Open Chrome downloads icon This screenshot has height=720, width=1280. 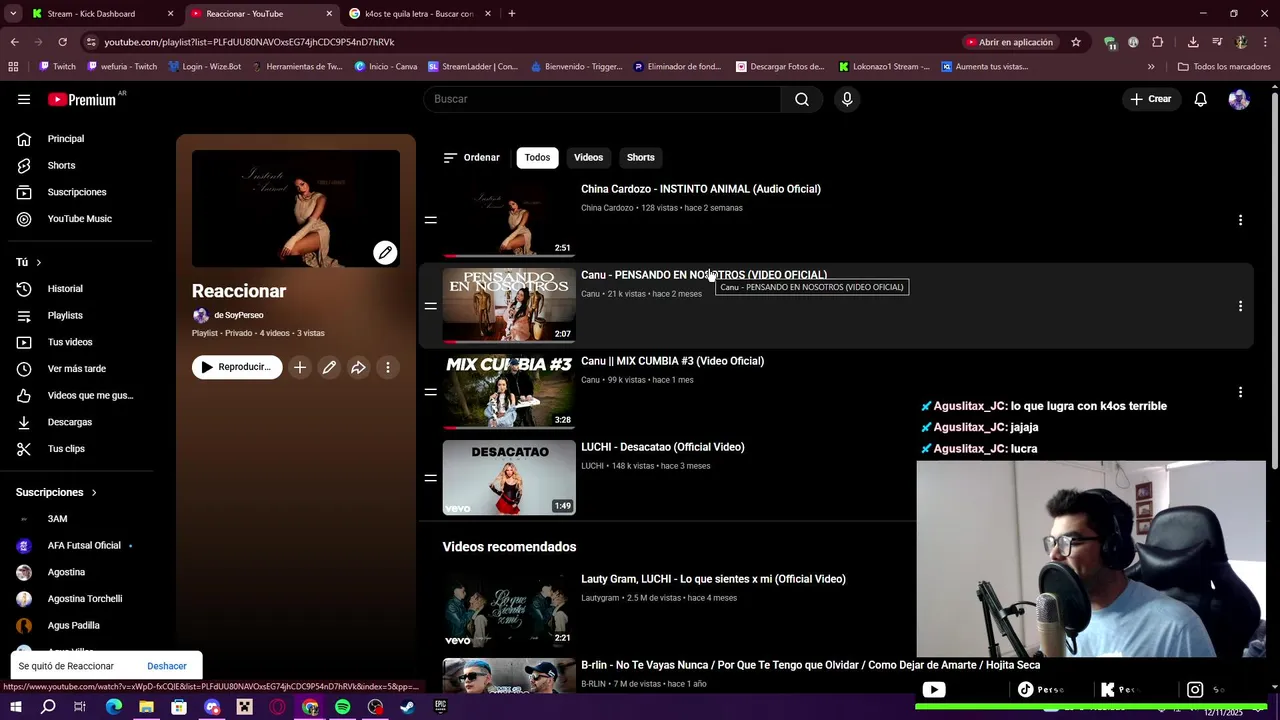1193,42
